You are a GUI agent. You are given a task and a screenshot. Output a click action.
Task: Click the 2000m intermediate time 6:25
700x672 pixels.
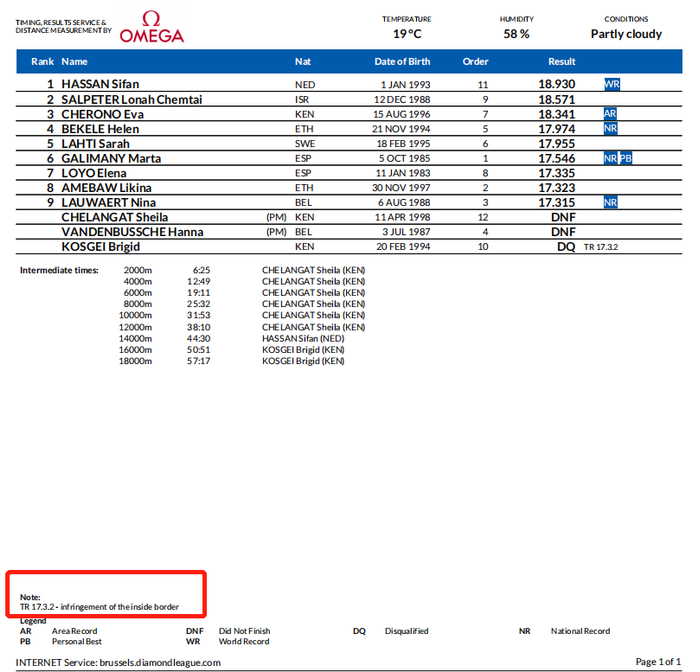coord(201,270)
